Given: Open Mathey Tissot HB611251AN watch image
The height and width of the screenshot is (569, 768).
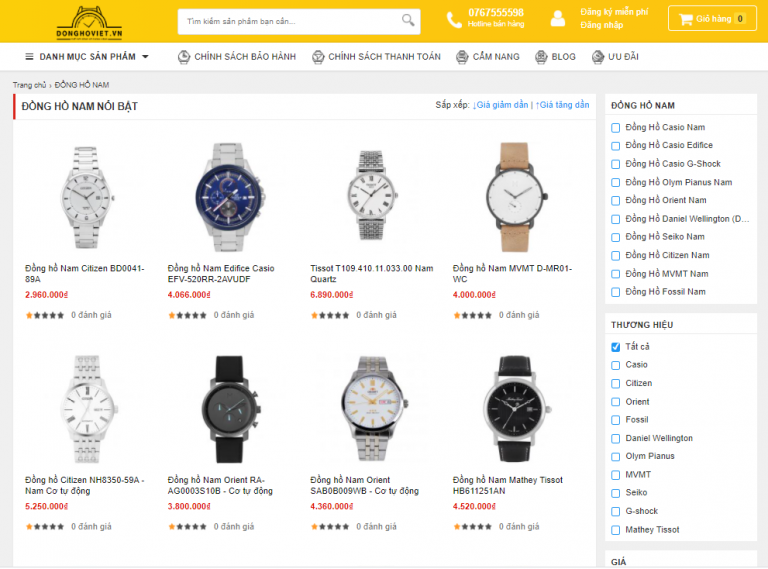Looking at the screenshot, I should pos(516,409).
